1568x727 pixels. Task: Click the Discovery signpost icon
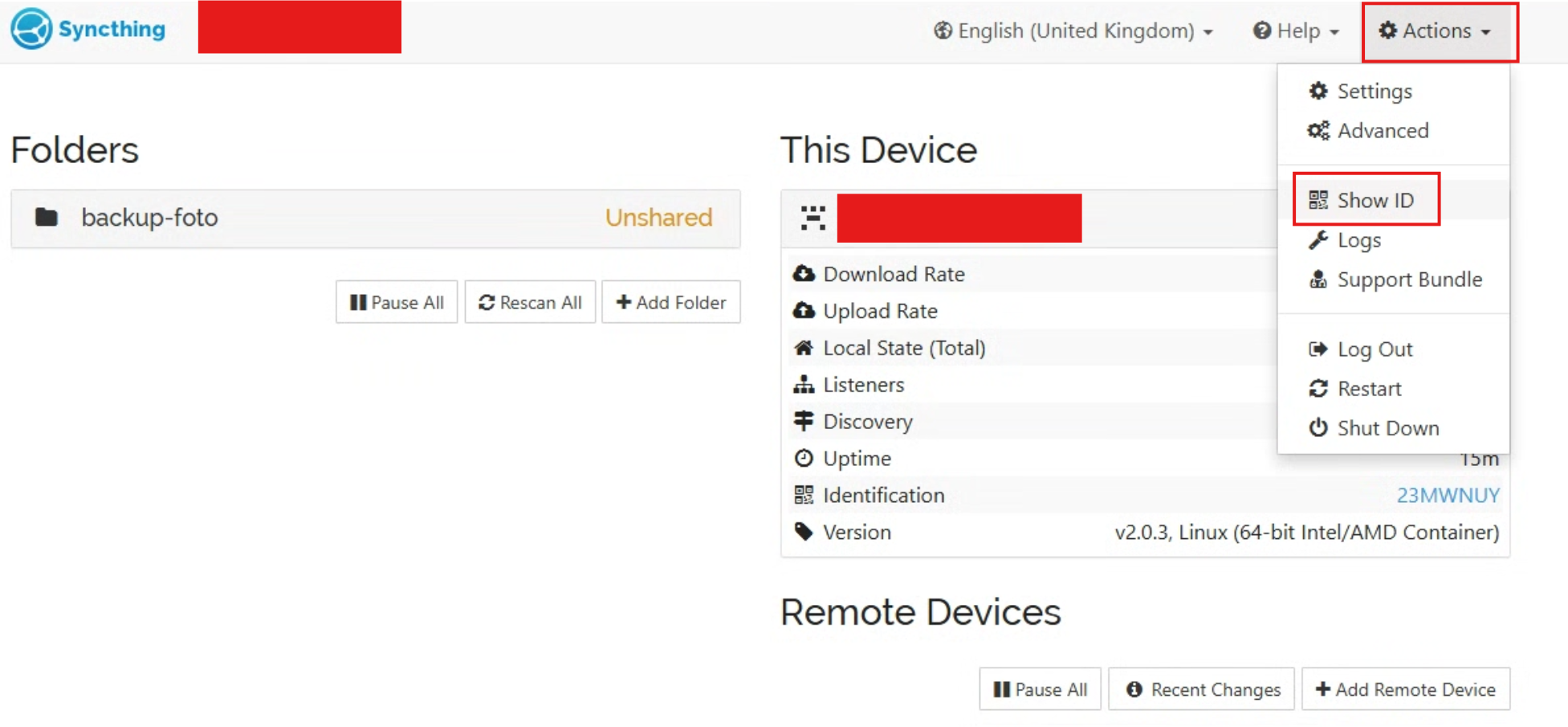click(804, 421)
